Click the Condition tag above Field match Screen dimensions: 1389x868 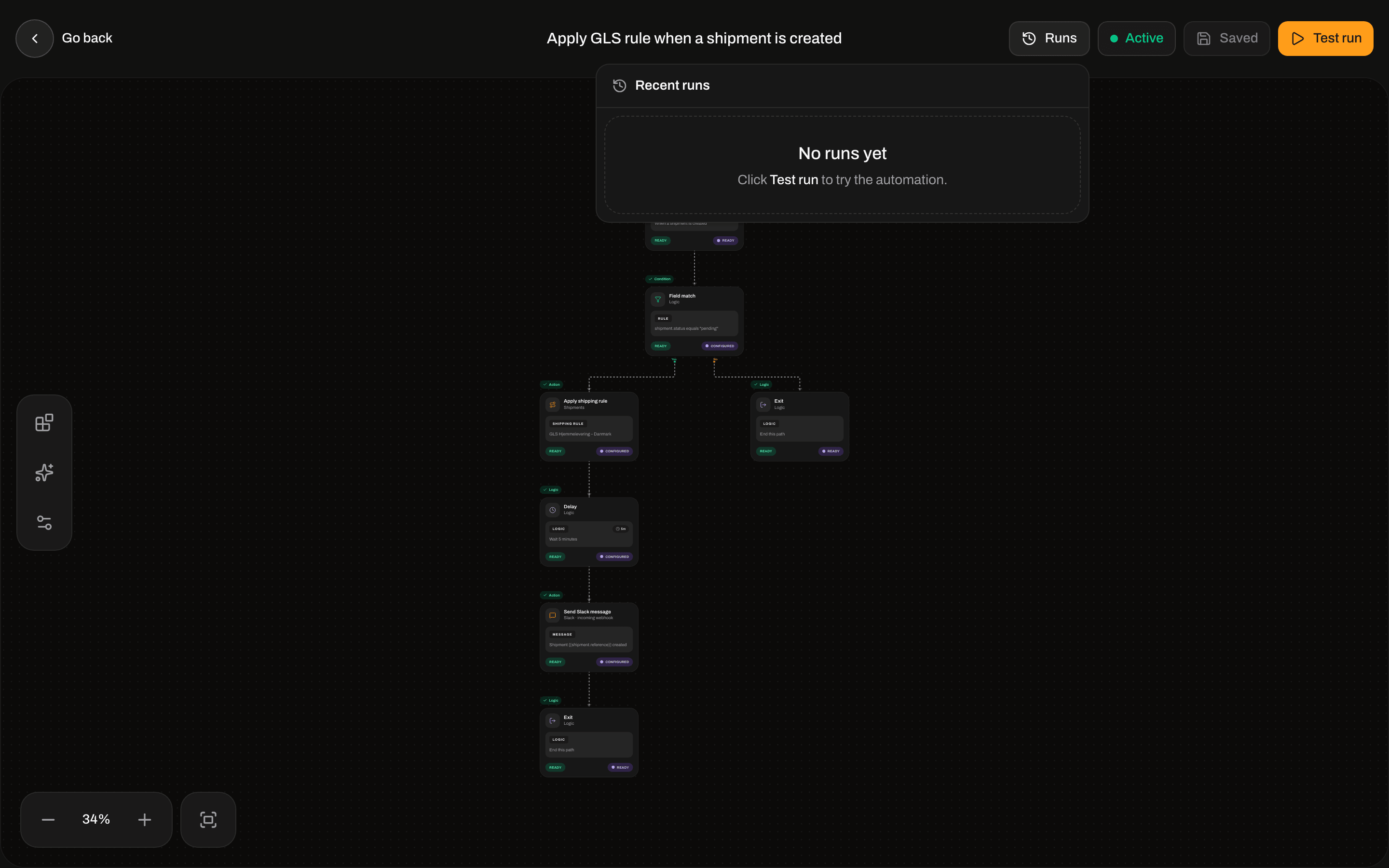pyautogui.click(x=659, y=279)
